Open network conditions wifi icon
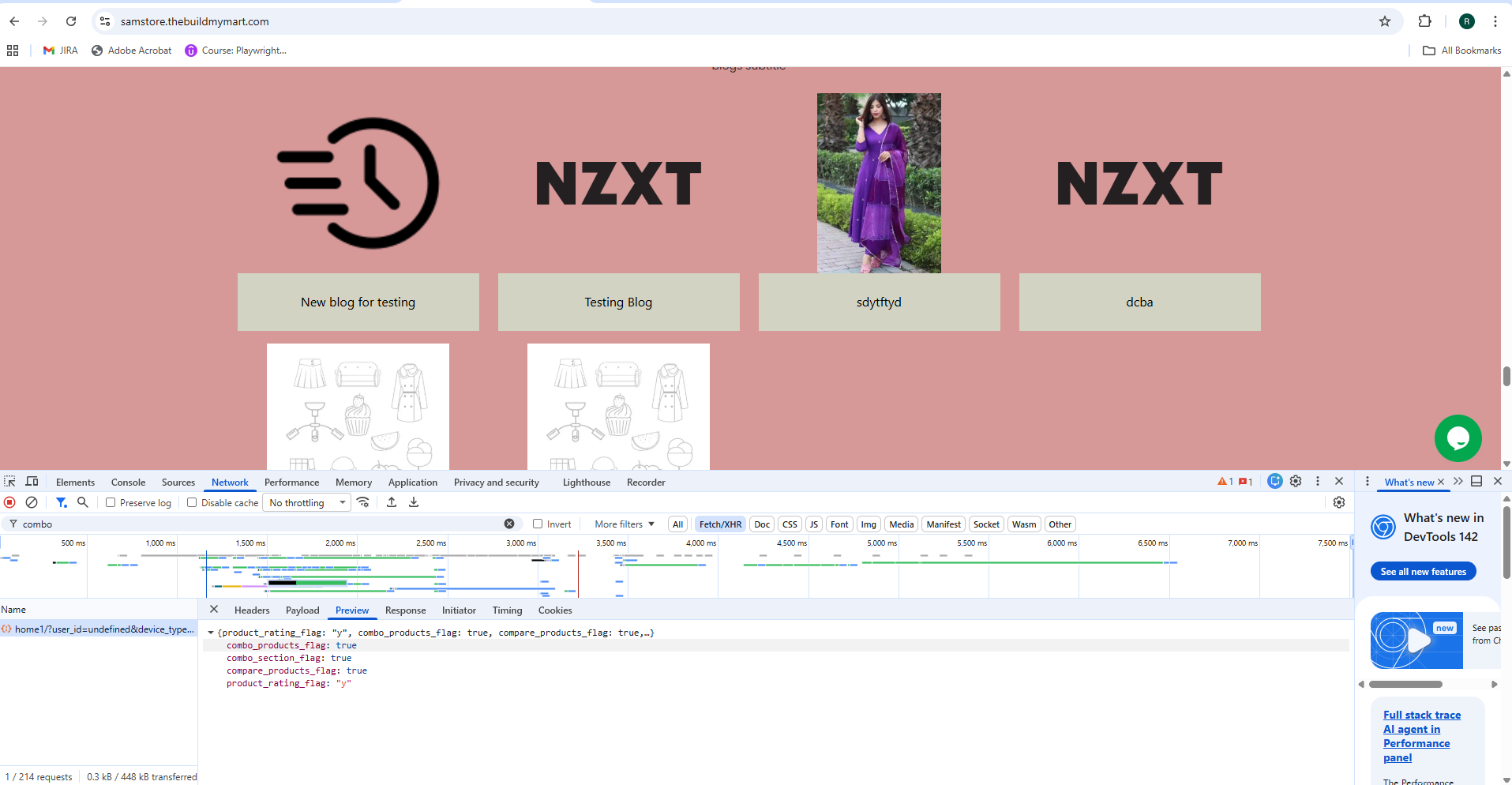1512x785 pixels. pyautogui.click(x=363, y=502)
